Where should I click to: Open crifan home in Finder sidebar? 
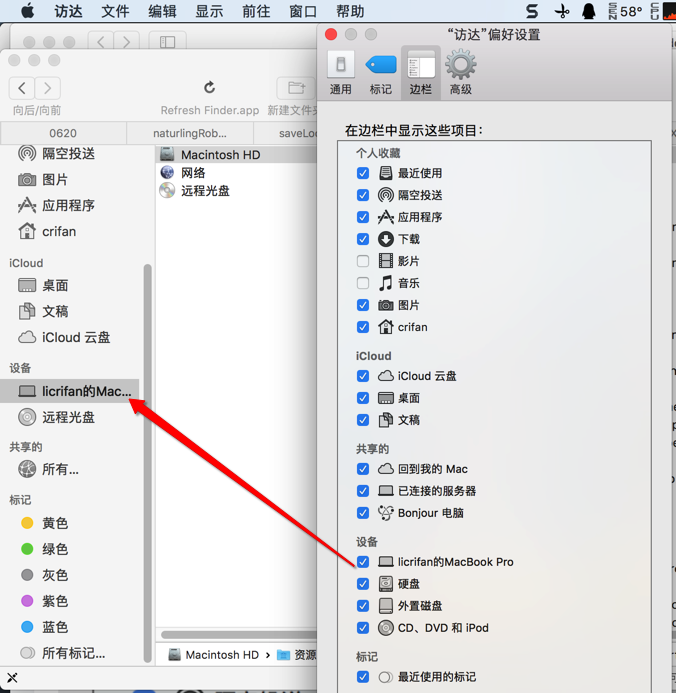coord(47,231)
